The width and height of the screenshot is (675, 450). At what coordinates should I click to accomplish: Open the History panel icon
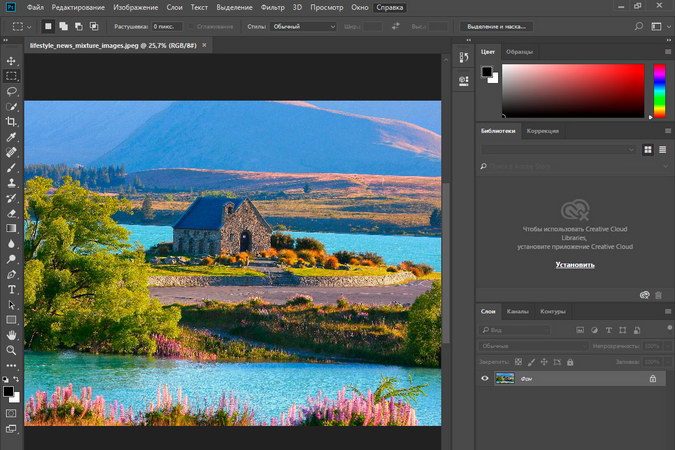click(x=464, y=57)
